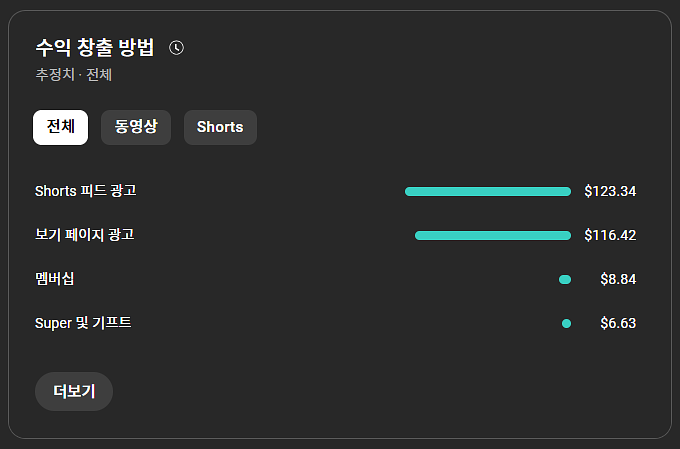This screenshot has width=680, height=449.
Task: Select the 전체 filter chip
Action: point(60,127)
